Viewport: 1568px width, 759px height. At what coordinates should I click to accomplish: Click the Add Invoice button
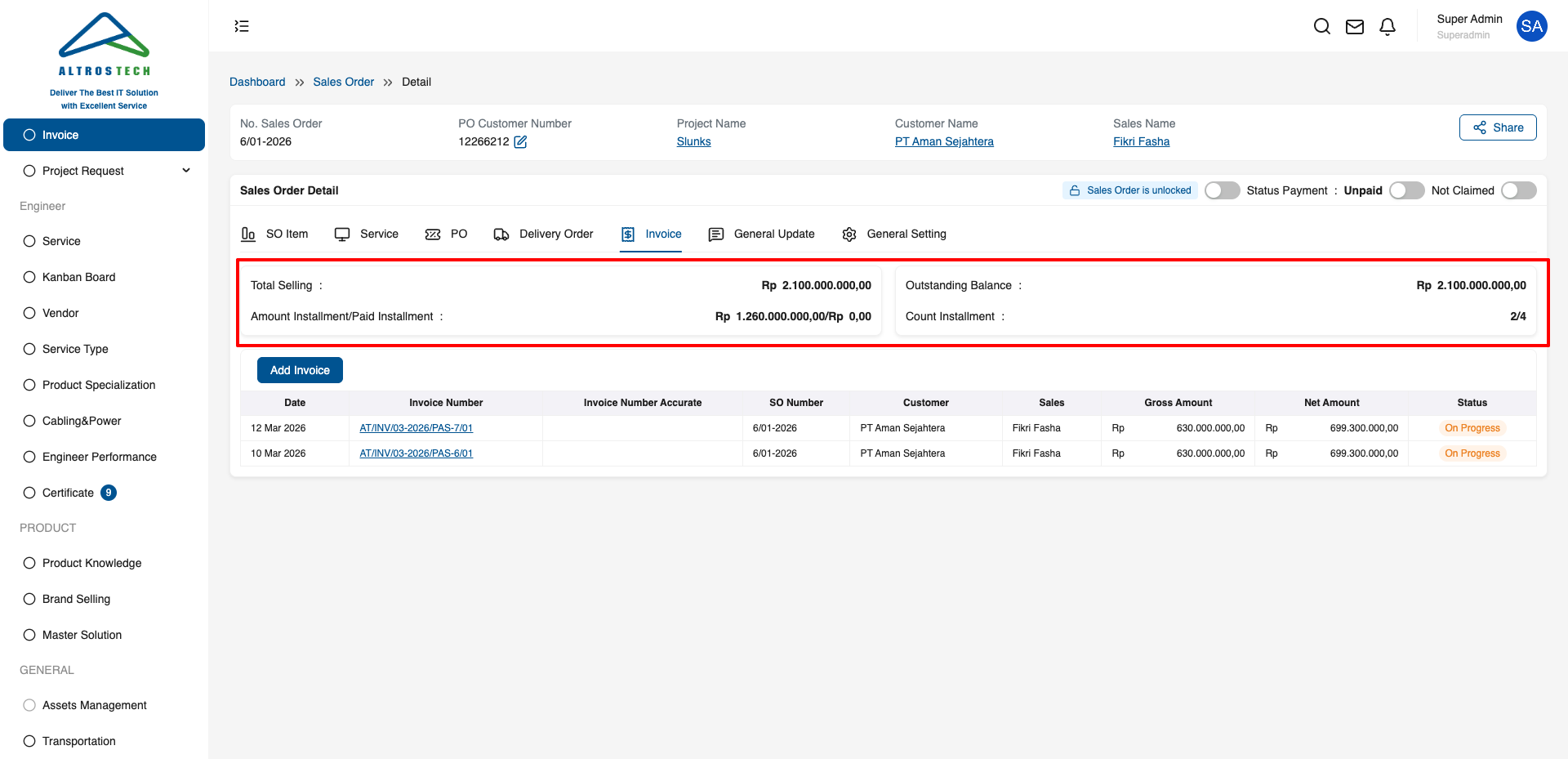pos(300,370)
